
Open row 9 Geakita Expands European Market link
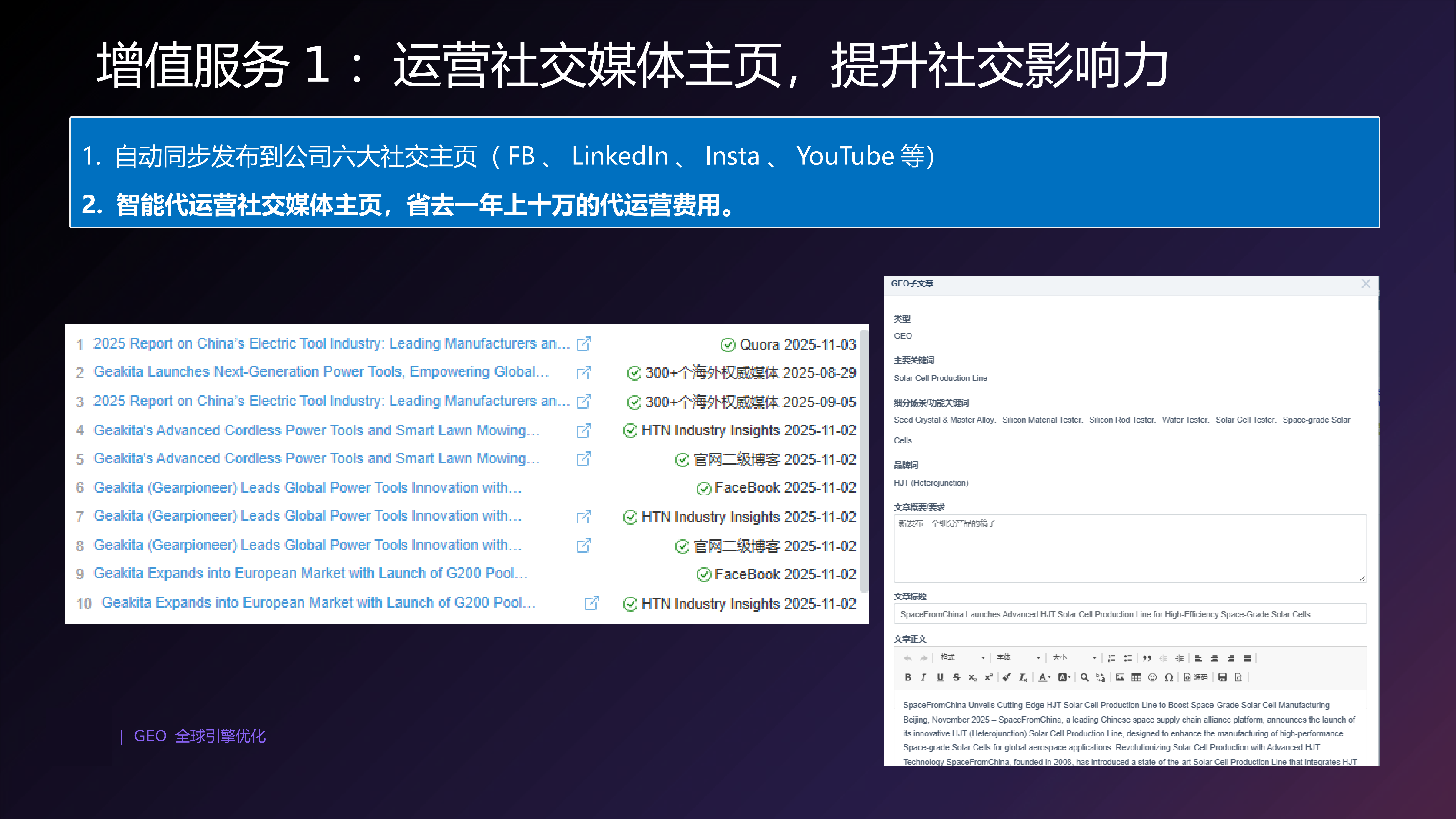click(310, 573)
